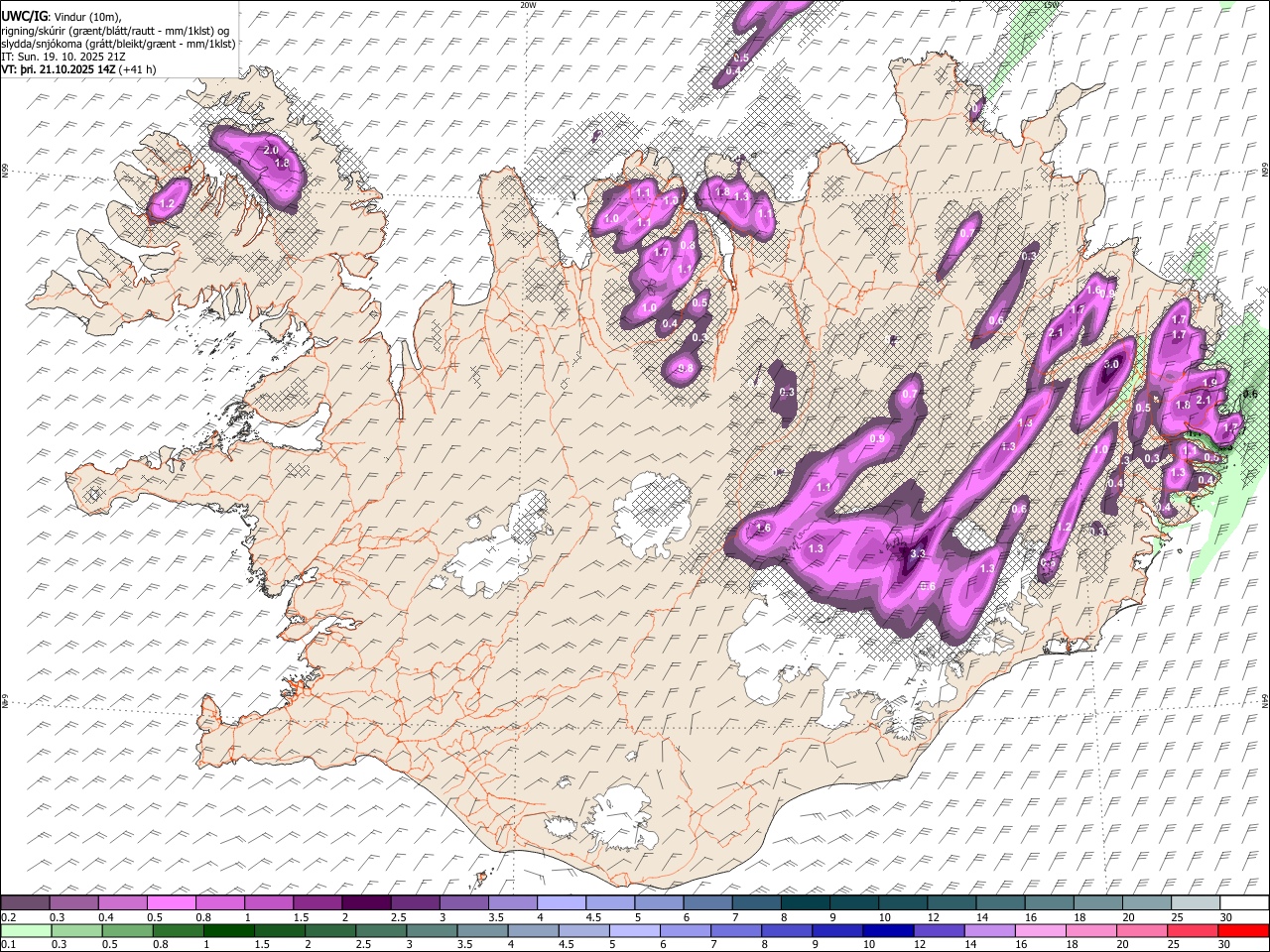This screenshot has height=952, width=1270.
Task: Click the '0.1' label in the lower legend
Action: pos(8,944)
